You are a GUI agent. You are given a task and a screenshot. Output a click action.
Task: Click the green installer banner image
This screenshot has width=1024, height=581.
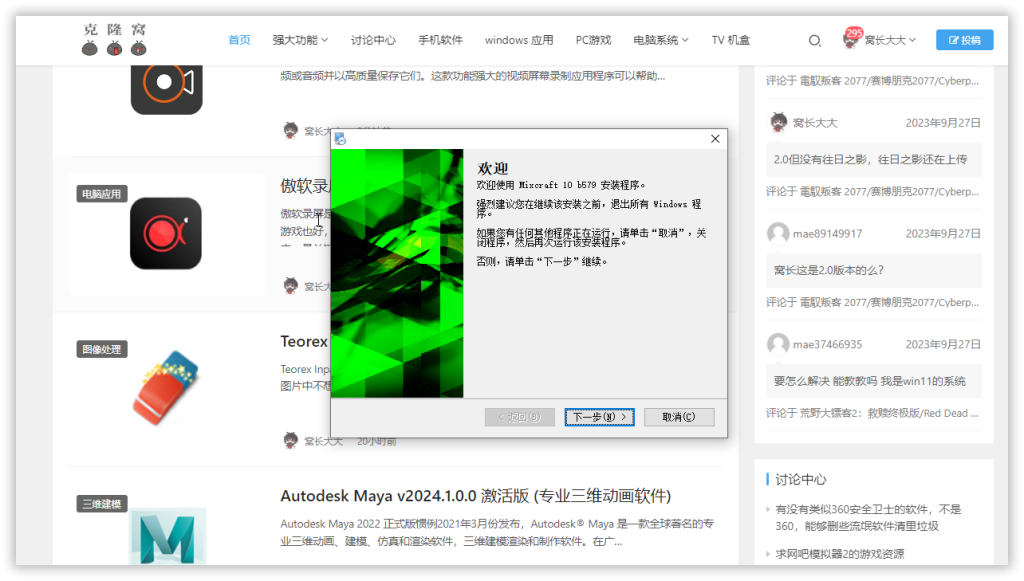[397, 273]
